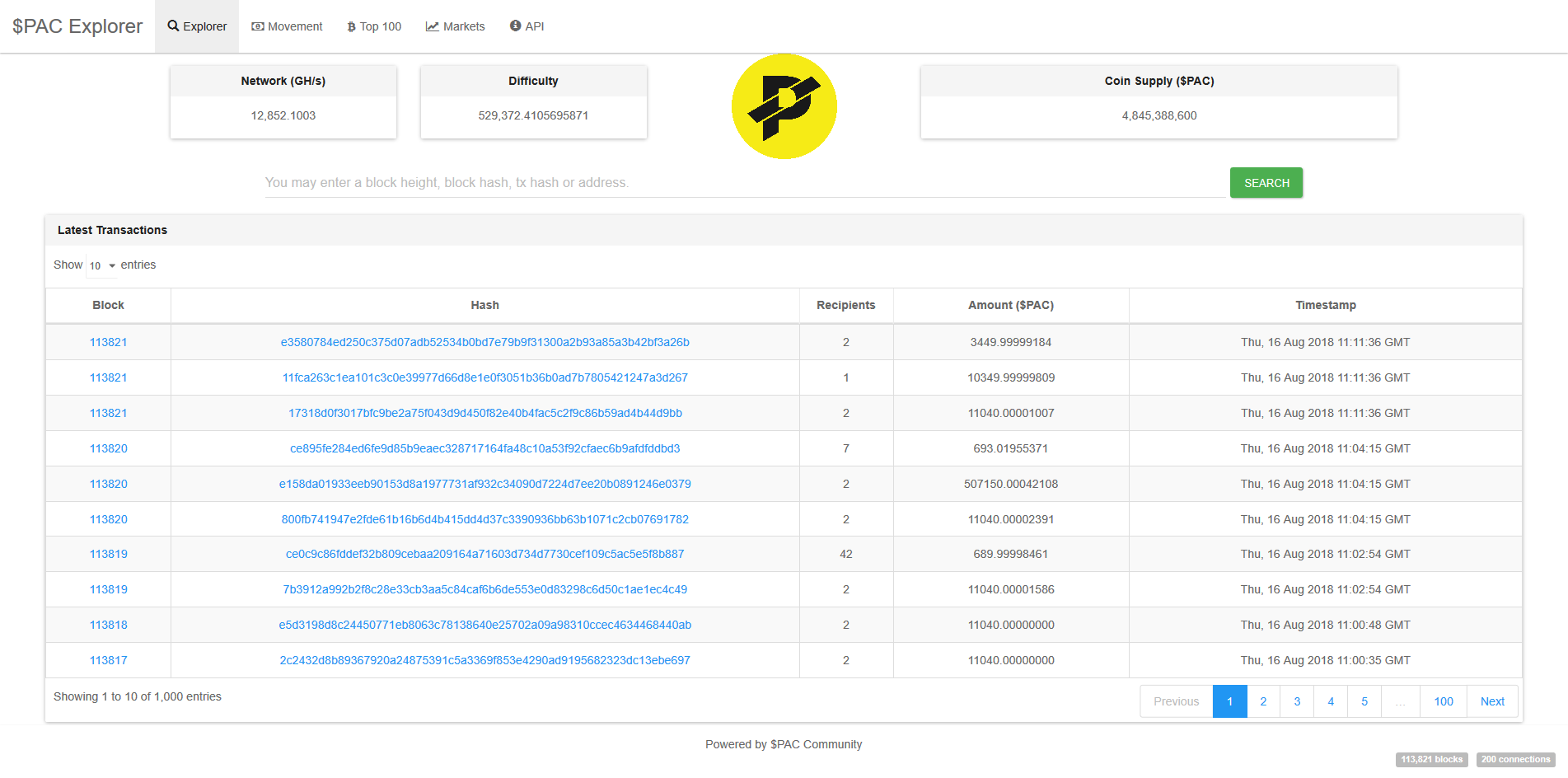Screen dimensions: 1568x778
Task: Sort by Timestamp column header
Action: (1325, 305)
